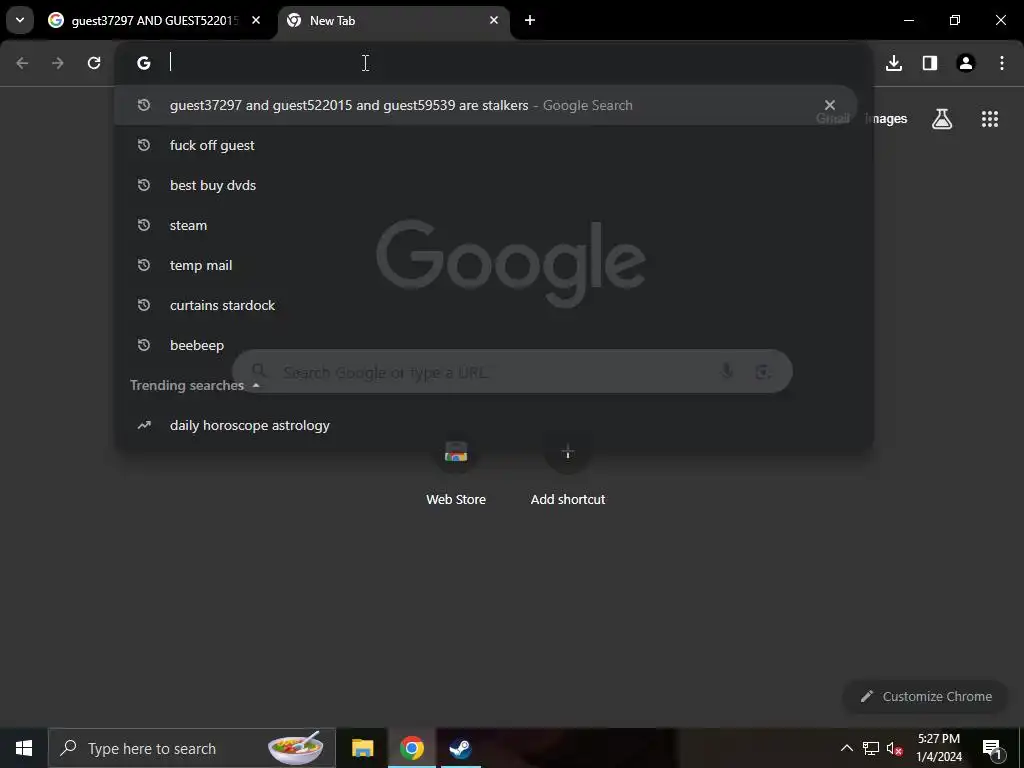Open the network status tray icon
This screenshot has height=768, width=1024.
[x=871, y=748]
